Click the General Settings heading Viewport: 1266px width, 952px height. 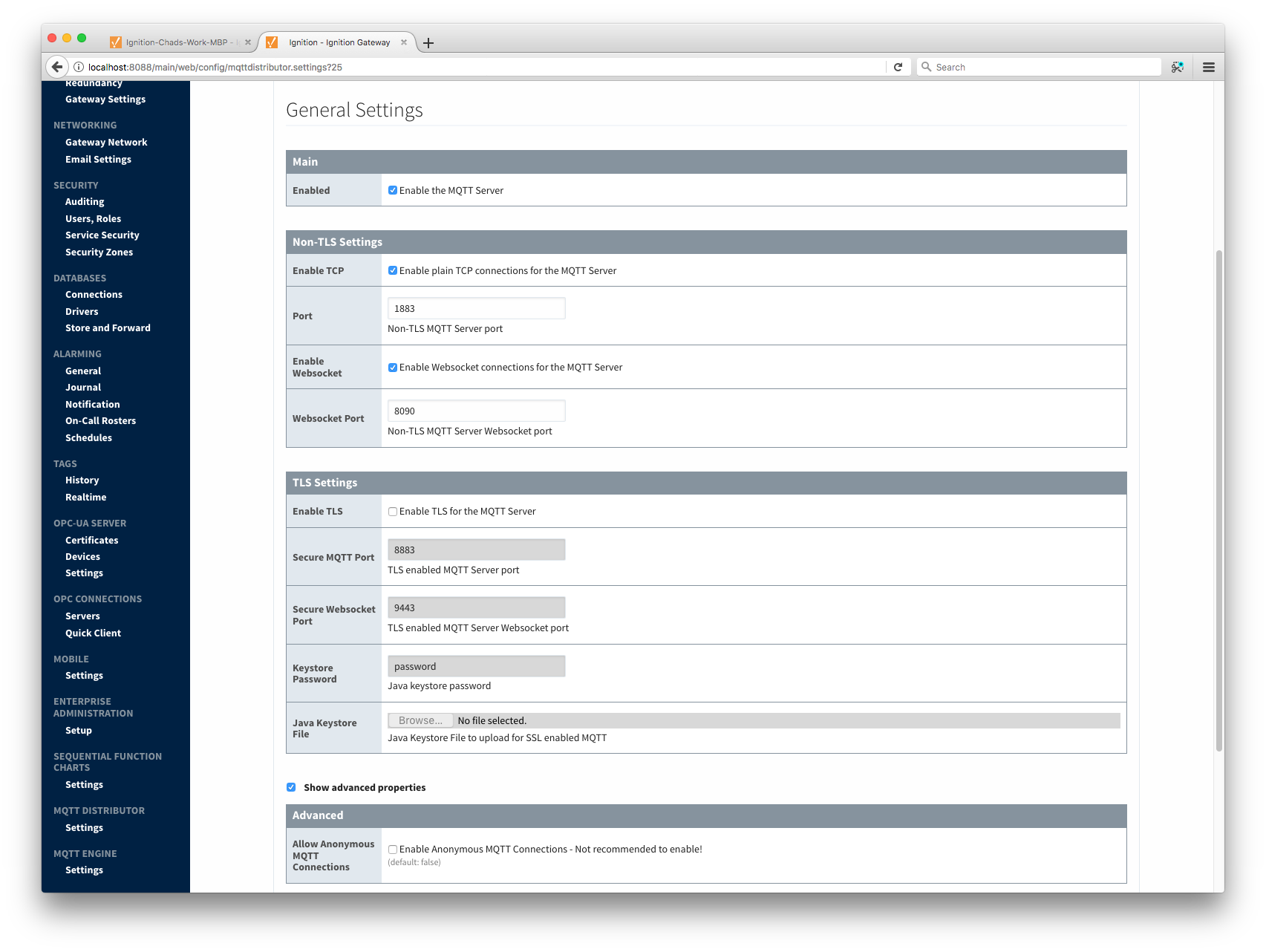click(x=354, y=110)
